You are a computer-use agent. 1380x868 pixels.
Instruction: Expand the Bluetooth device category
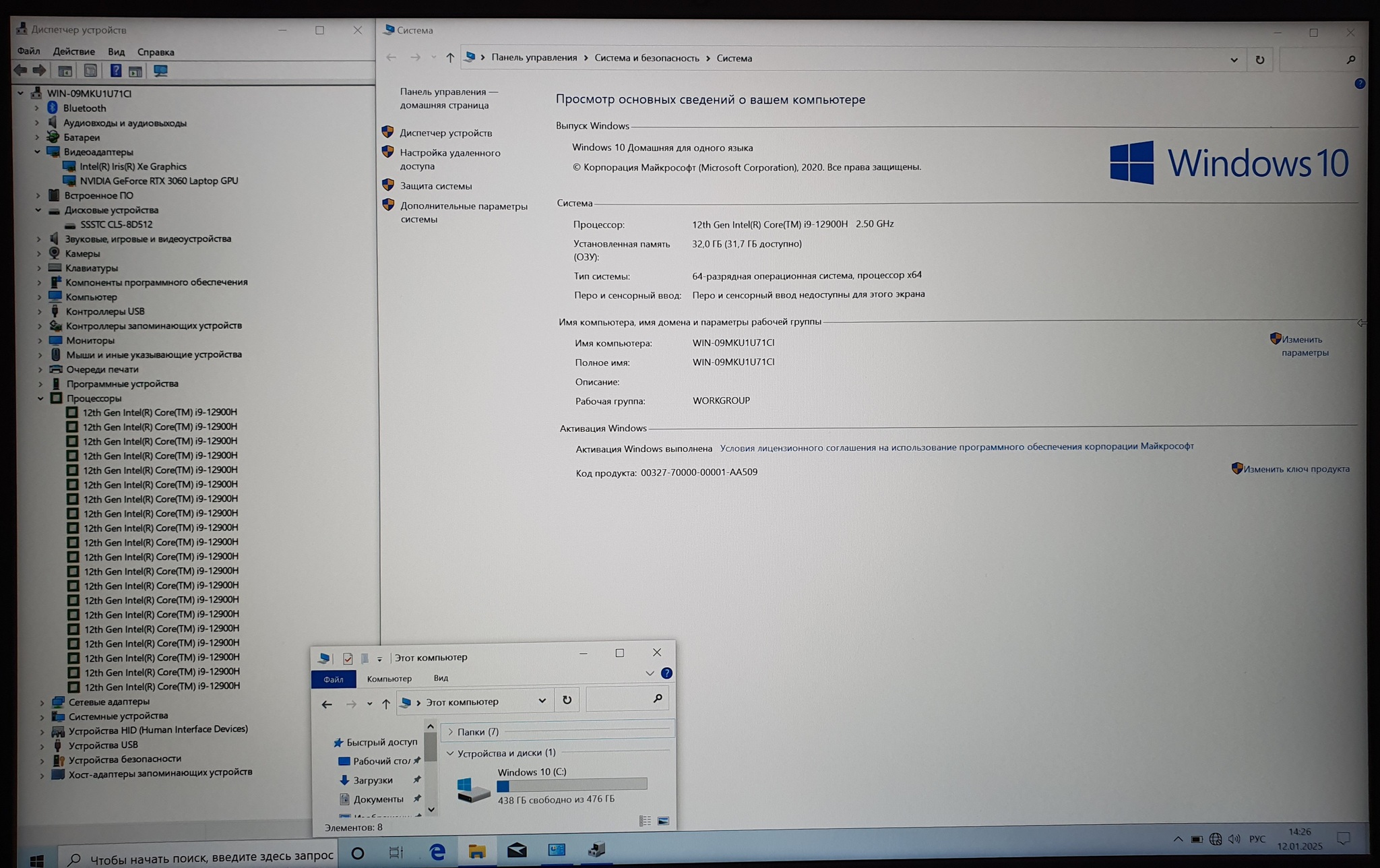click(37, 108)
